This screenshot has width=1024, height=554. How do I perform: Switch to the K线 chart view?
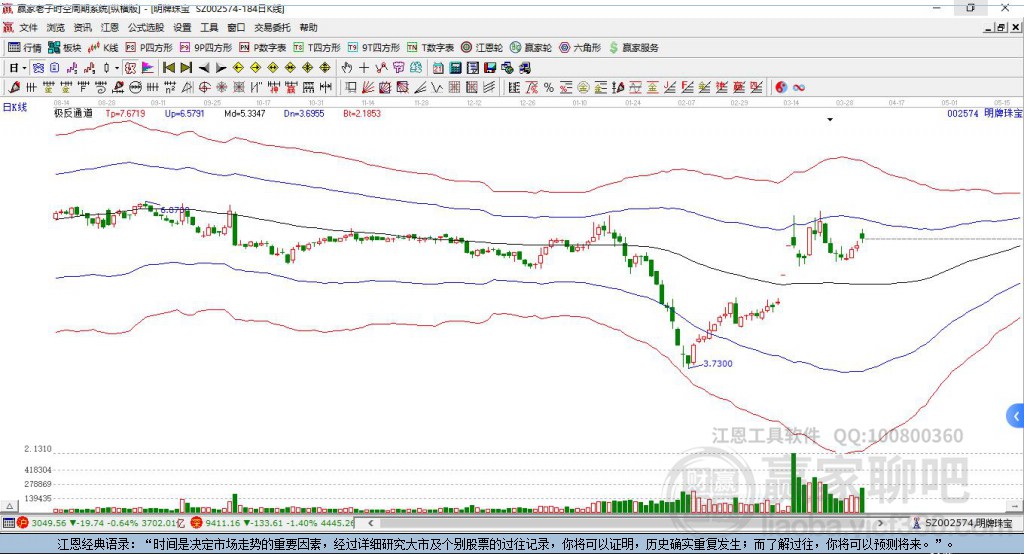click(x=103, y=48)
